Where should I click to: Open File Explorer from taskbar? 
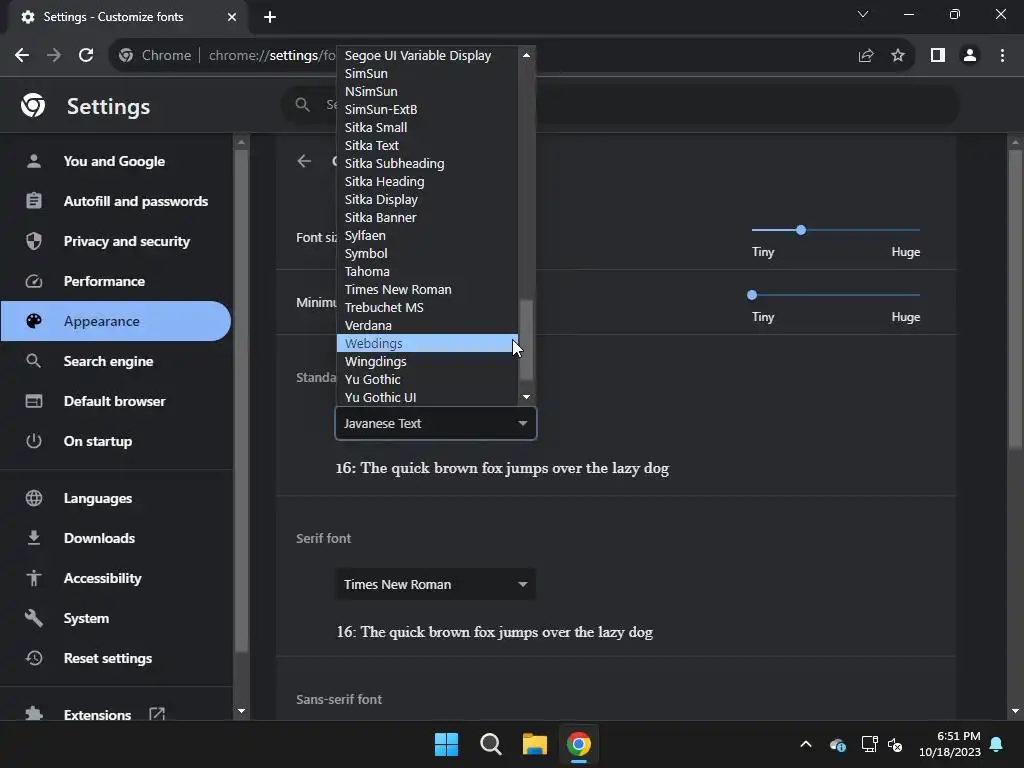tap(535, 744)
